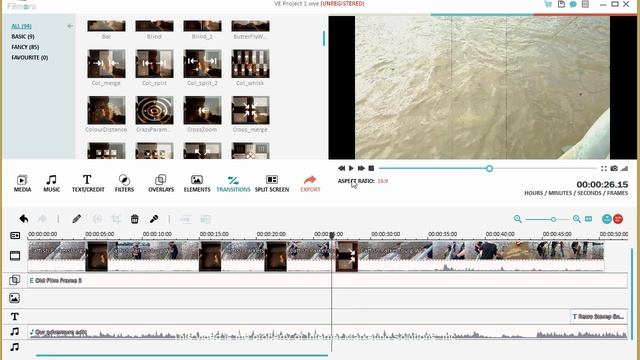
Task: Adjust the timeline zoom slider handle
Action: [553, 219]
